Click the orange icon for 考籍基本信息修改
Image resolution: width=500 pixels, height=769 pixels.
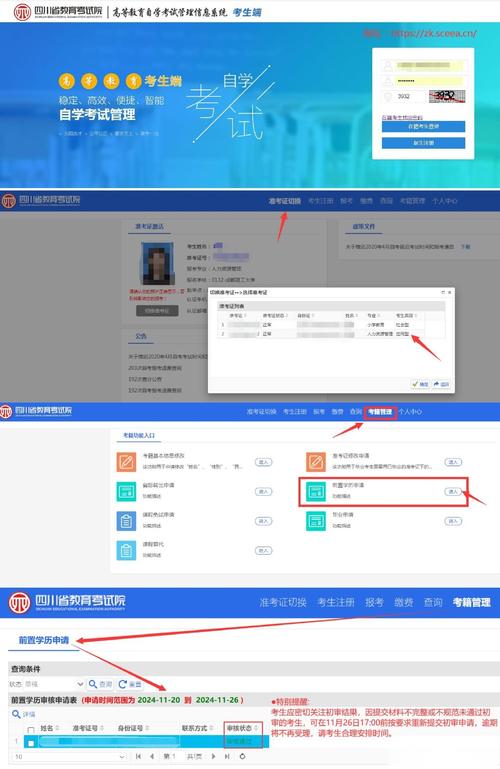(x=126, y=462)
